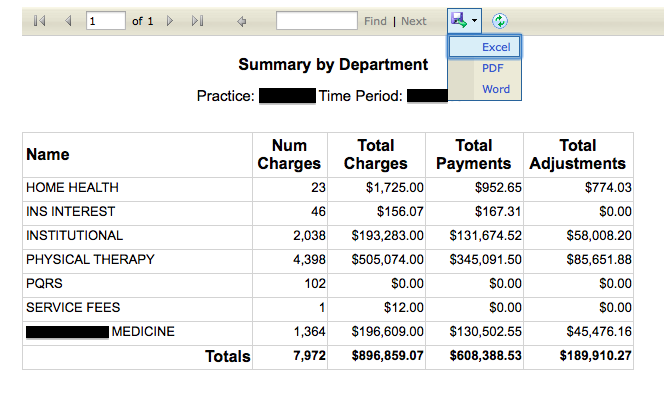Click total adjustments $189,910.27
The height and width of the screenshot is (395, 664).
pyautogui.click(x=595, y=356)
